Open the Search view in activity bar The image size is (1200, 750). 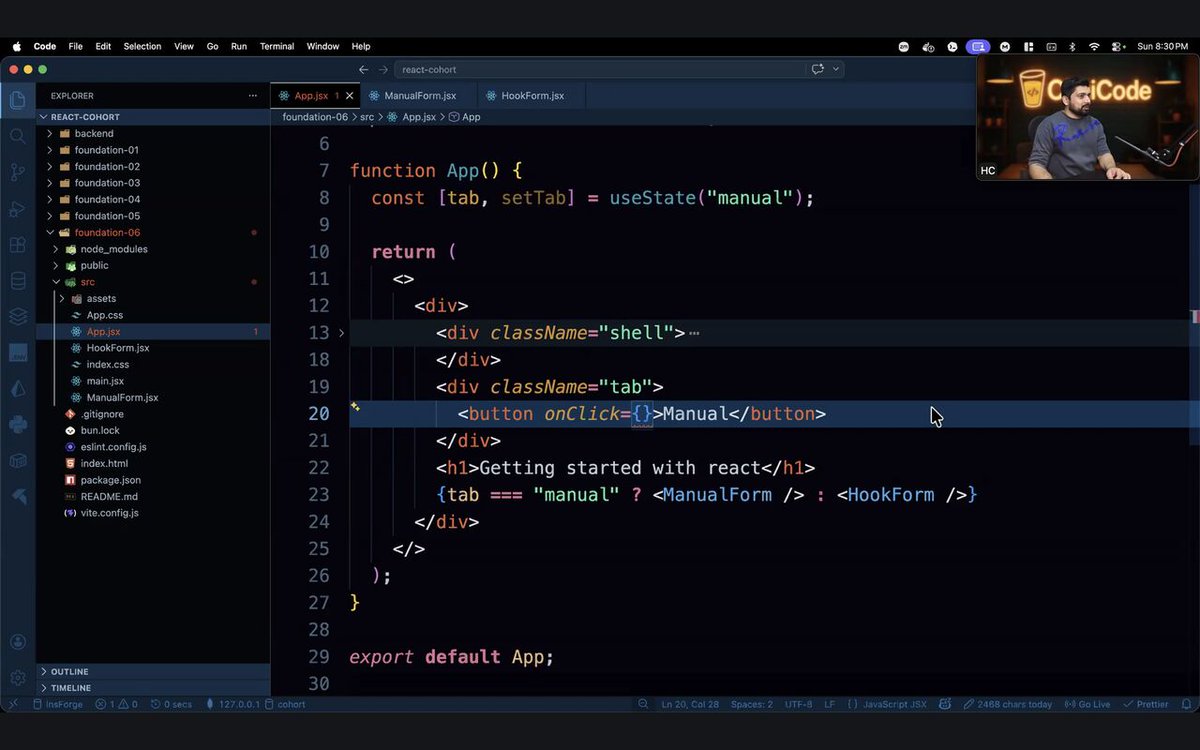tap(17, 136)
